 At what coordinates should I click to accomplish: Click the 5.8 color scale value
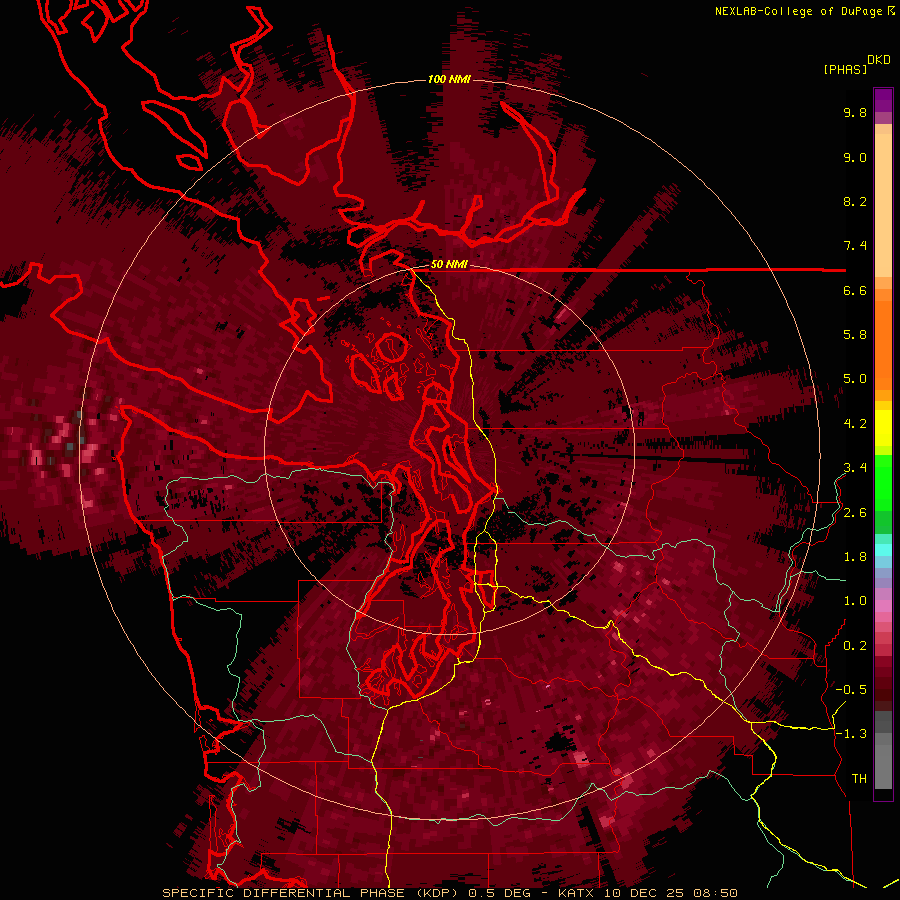tap(855, 335)
